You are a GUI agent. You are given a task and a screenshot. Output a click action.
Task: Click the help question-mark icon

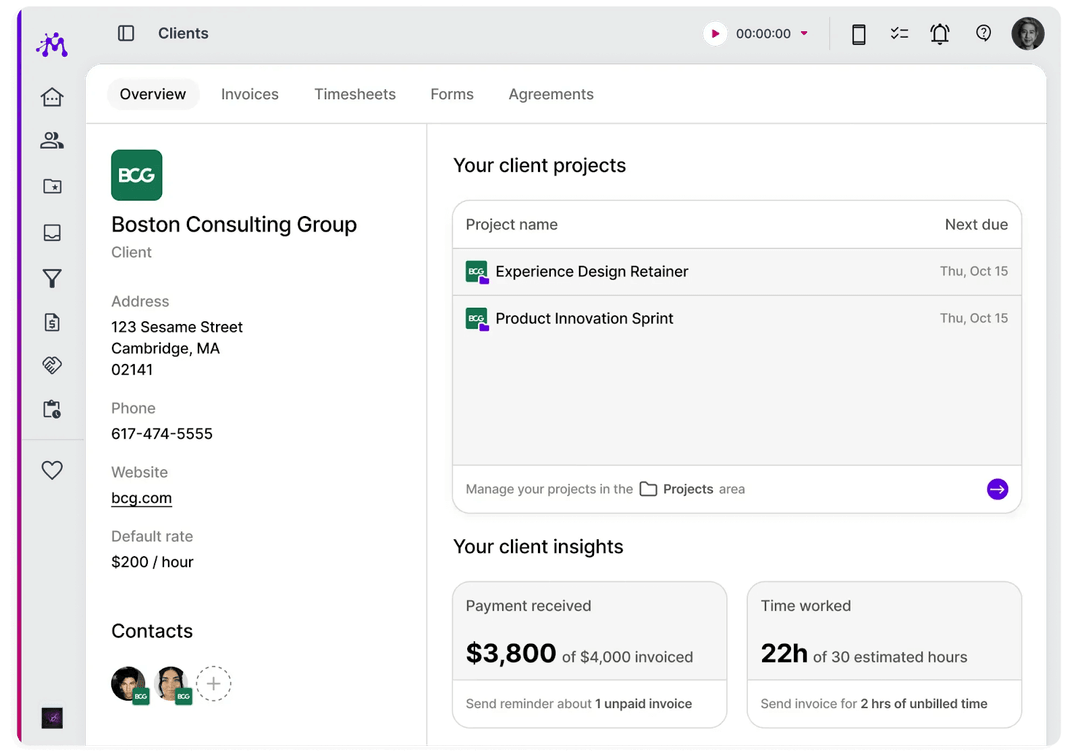pyautogui.click(x=983, y=33)
